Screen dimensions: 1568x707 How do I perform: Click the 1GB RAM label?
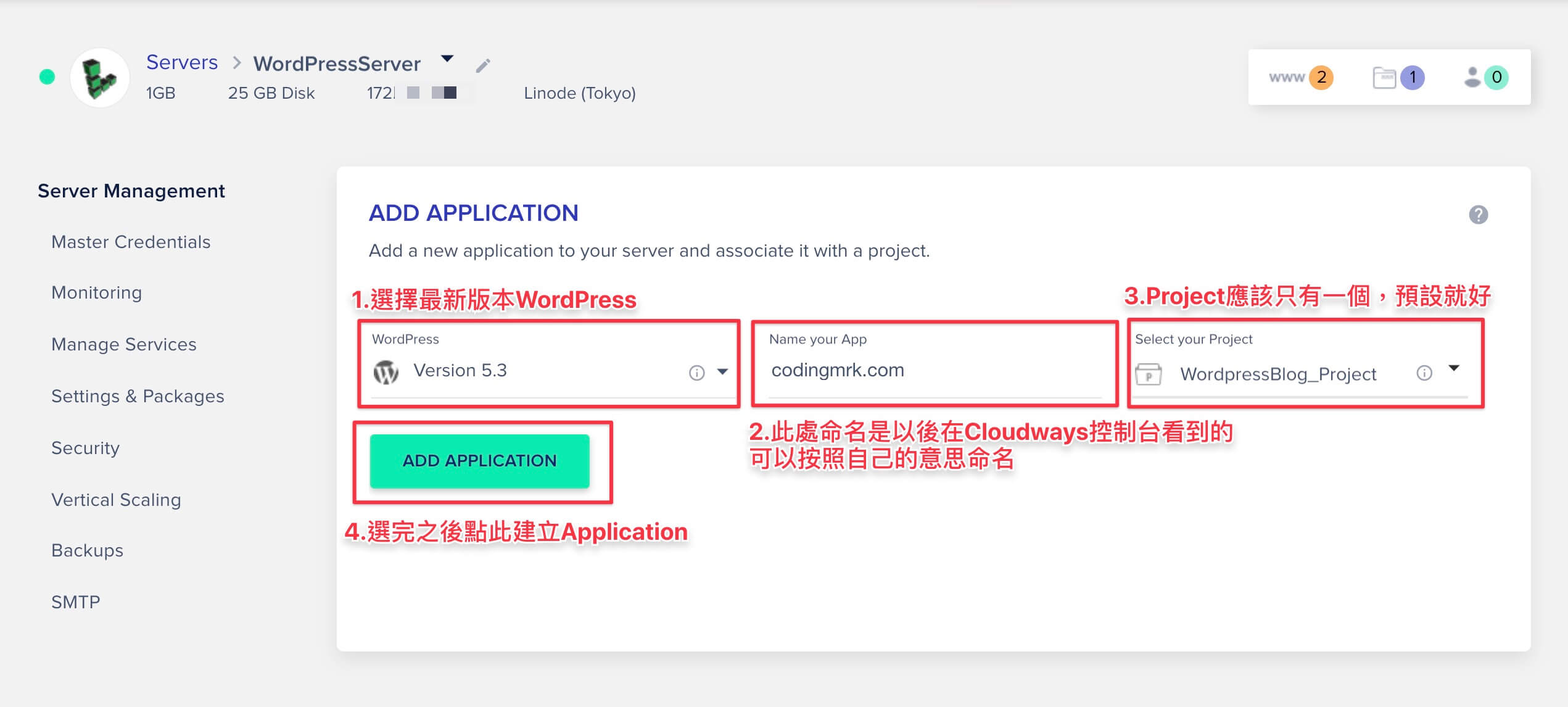[161, 93]
